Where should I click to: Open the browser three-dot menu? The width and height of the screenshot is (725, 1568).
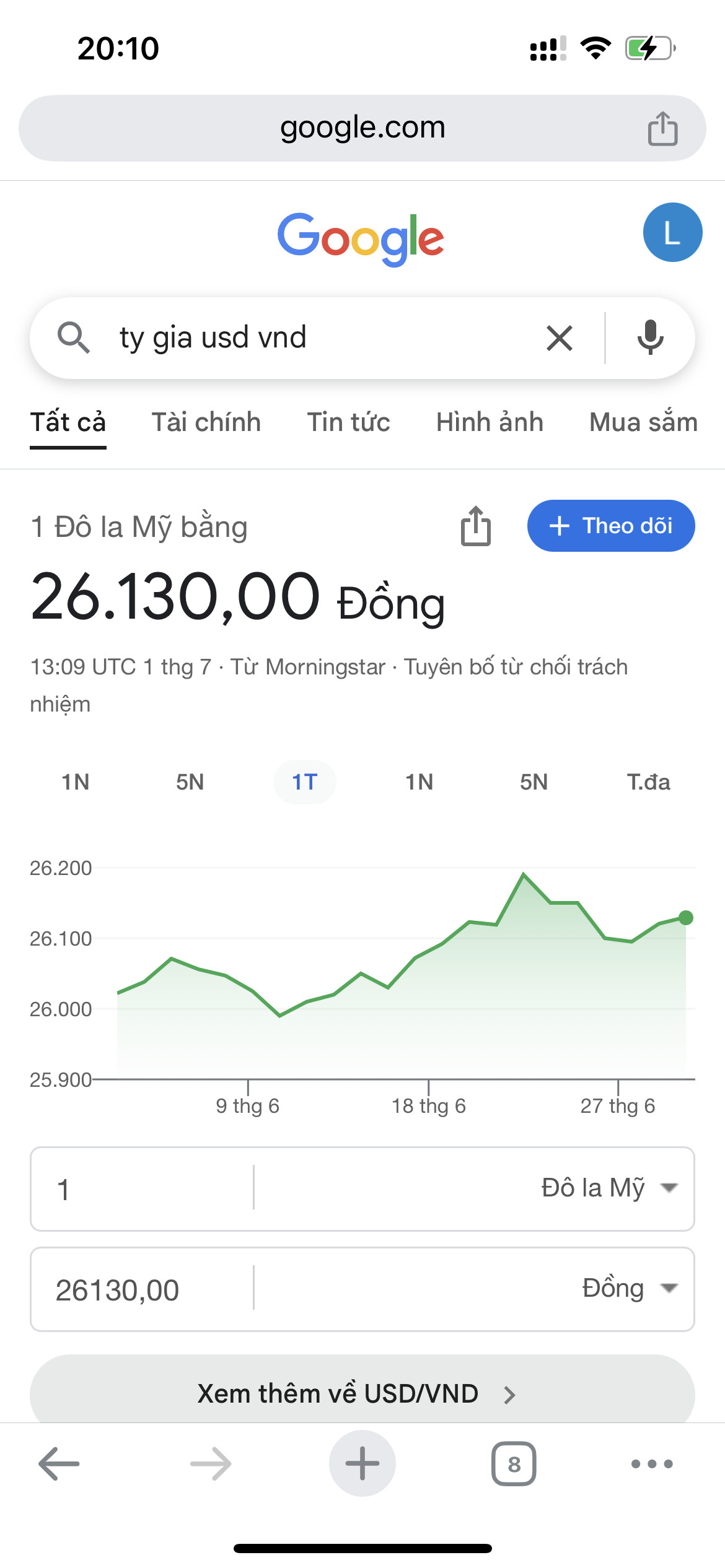point(652,1464)
